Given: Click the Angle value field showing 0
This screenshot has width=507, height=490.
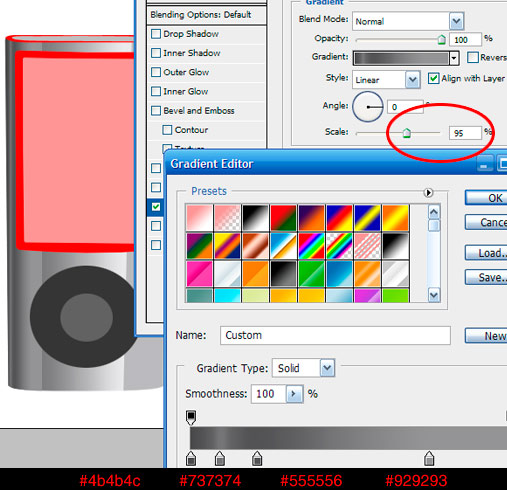Looking at the screenshot, I should pyautogui.click(x=405, y=107).
